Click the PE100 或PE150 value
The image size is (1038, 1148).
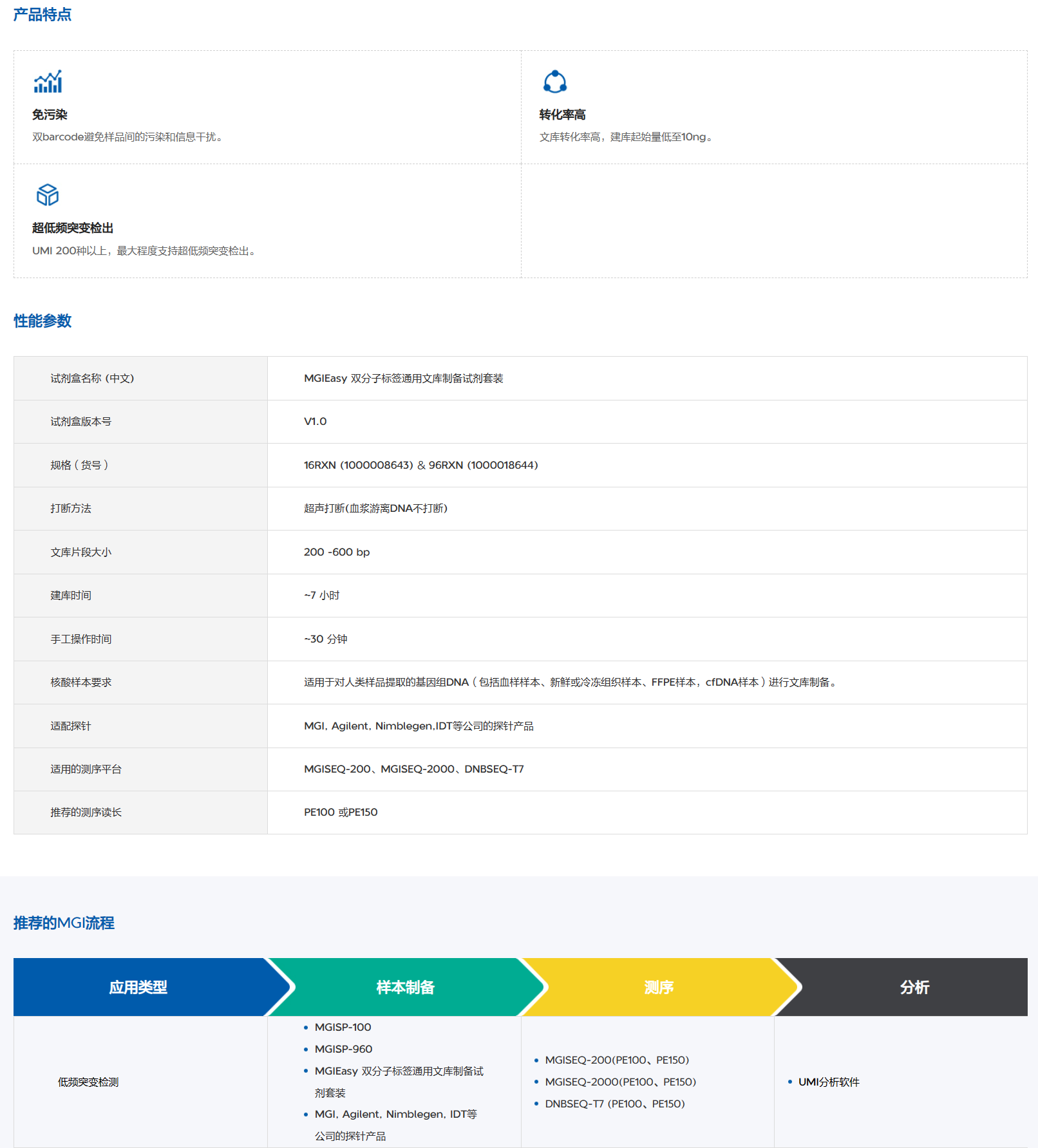pyautogui.click(x=341, y=812)
